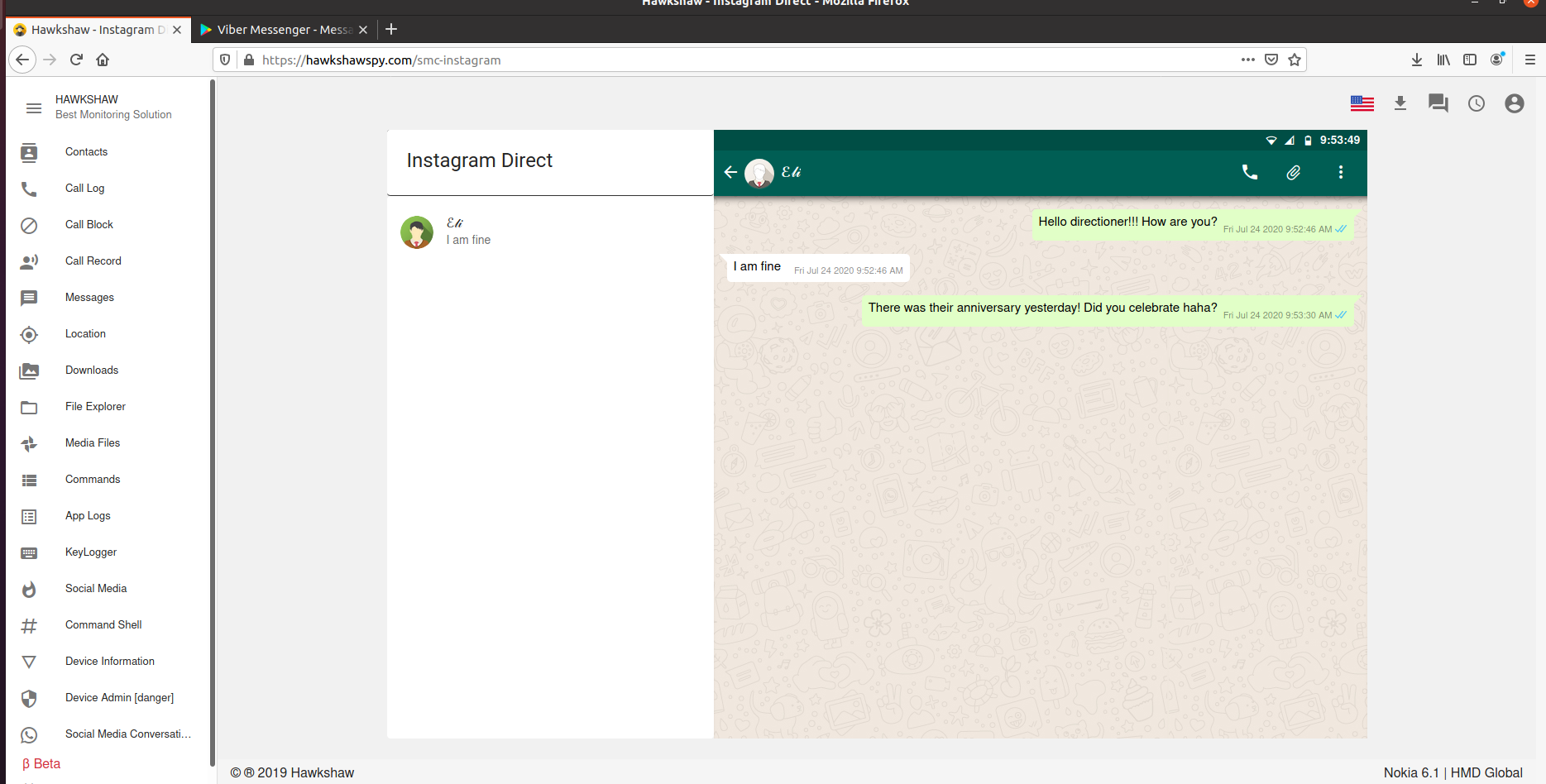Open Device Admin [danger] menu item

[119, 698]
